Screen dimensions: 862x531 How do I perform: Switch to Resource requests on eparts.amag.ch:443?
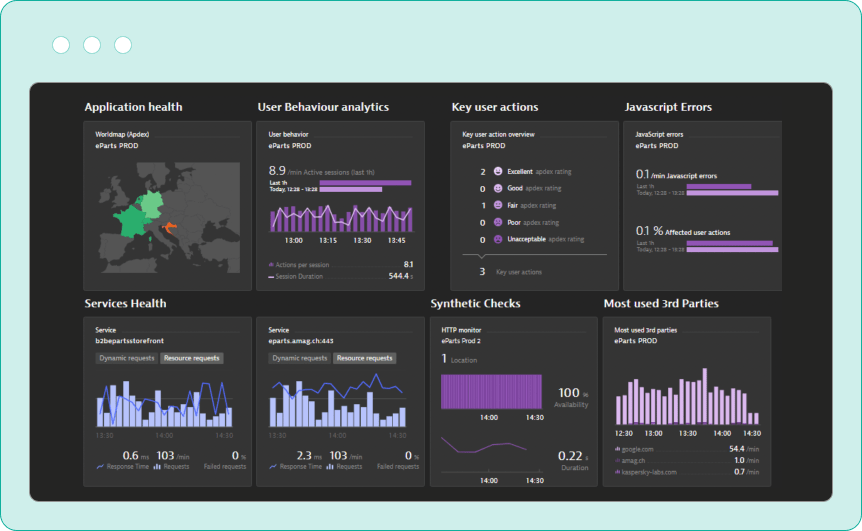point(365,358)
